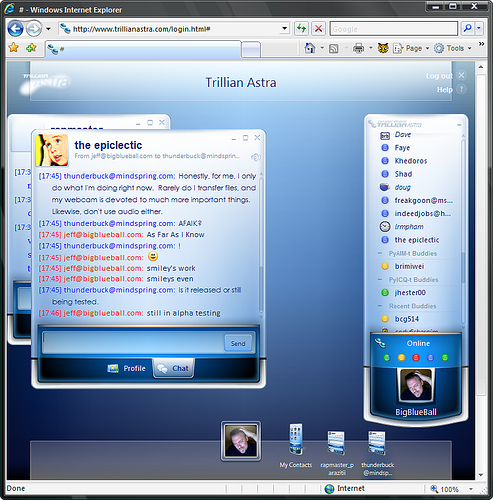Click the Print icon
Viewport: 493px width, 500px height.
[x=358, y=49]
